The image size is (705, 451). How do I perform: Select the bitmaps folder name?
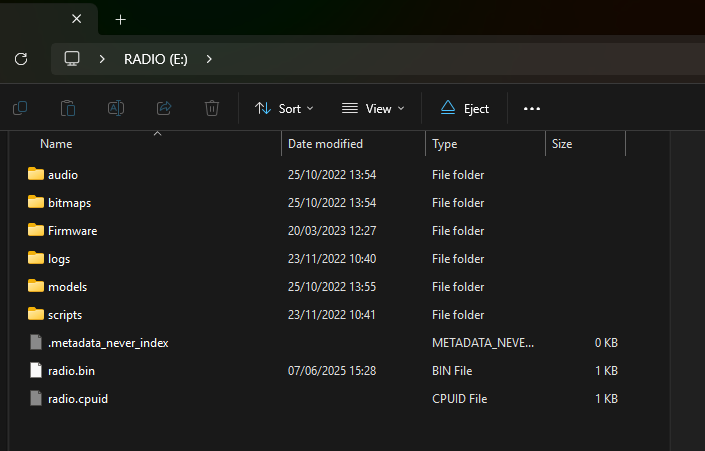[x=70, y=203]
